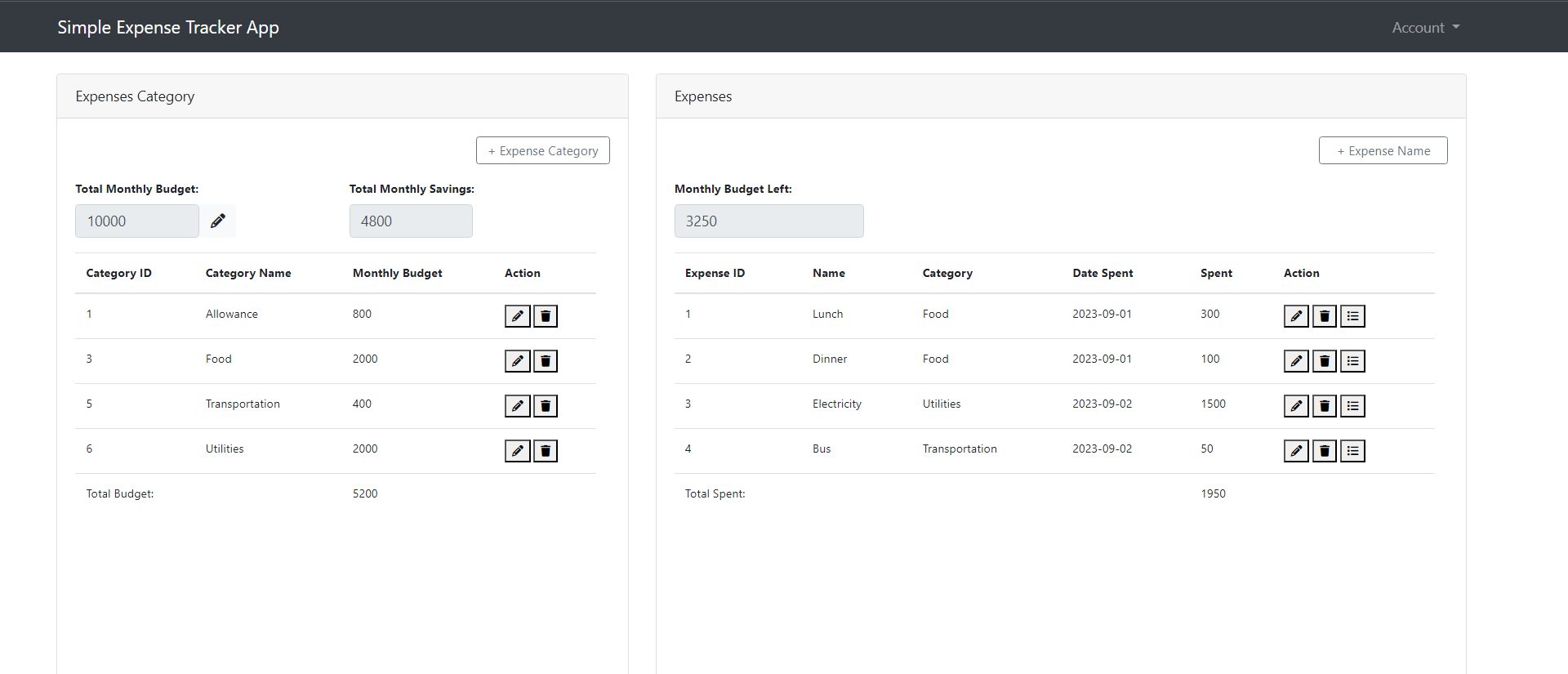Open list icon for Bus expense

[1353, 451]
